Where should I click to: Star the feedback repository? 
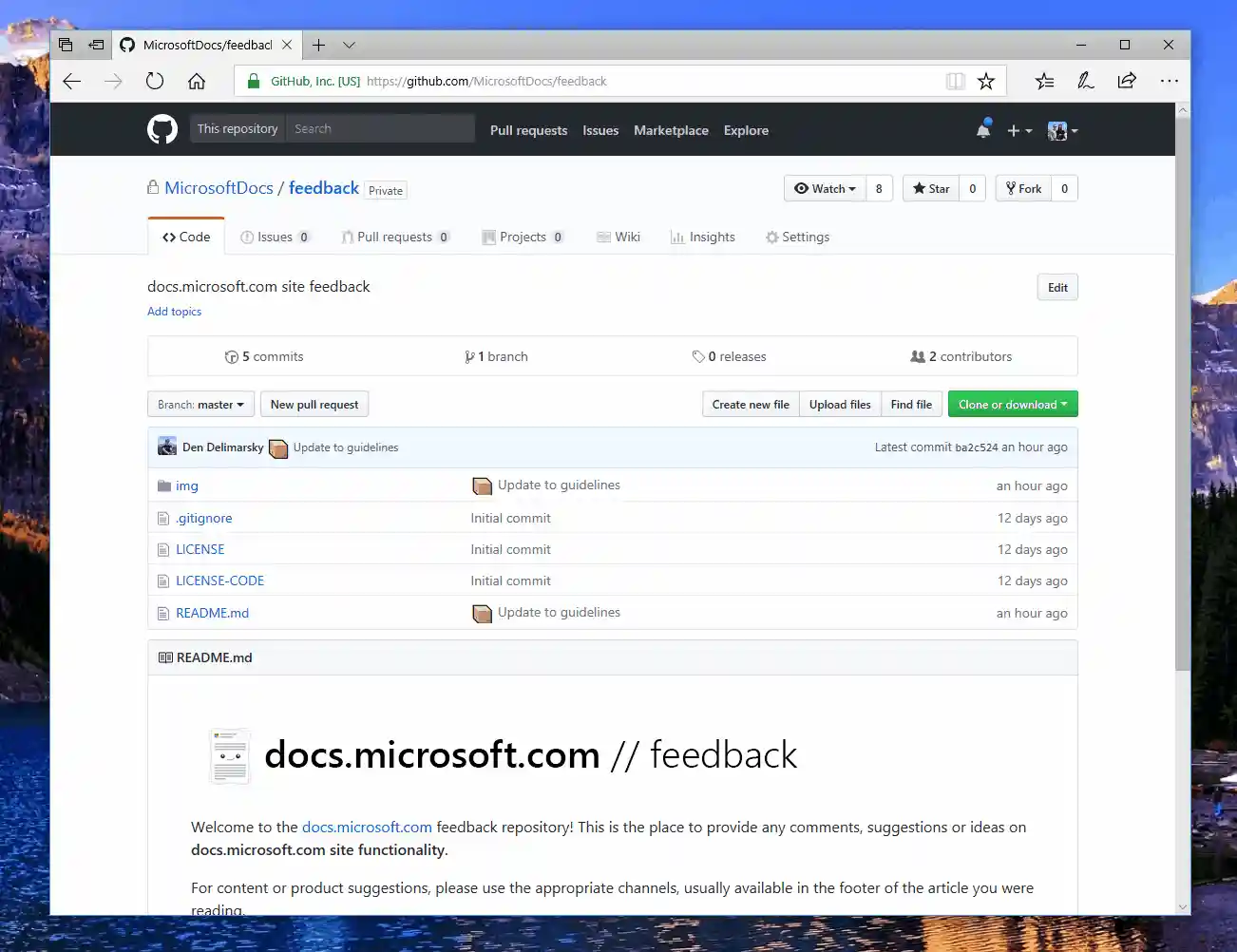tap(930, 188)
